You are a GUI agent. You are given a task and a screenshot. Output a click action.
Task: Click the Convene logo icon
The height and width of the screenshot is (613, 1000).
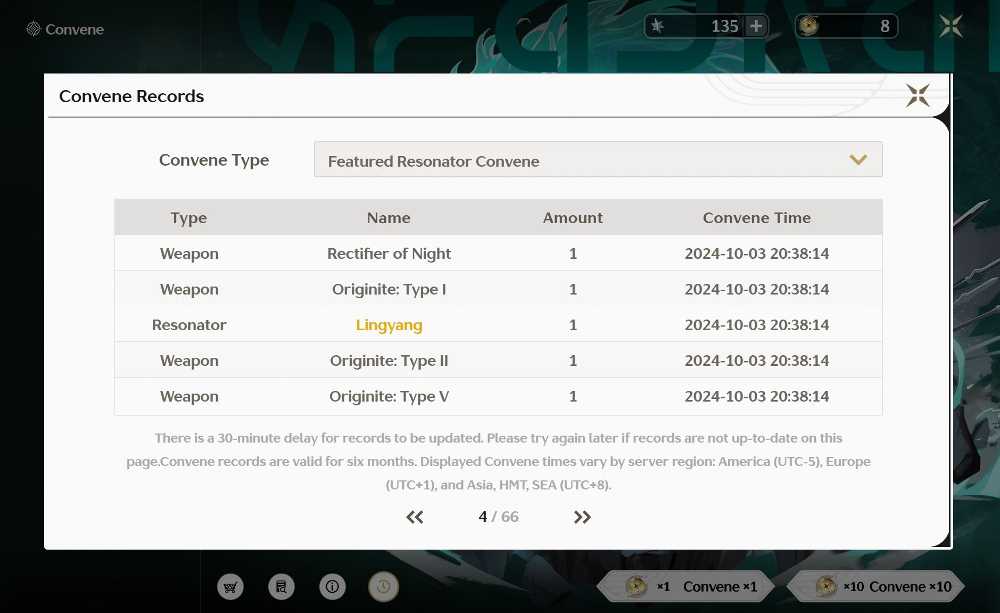click(x=33, y=29)
